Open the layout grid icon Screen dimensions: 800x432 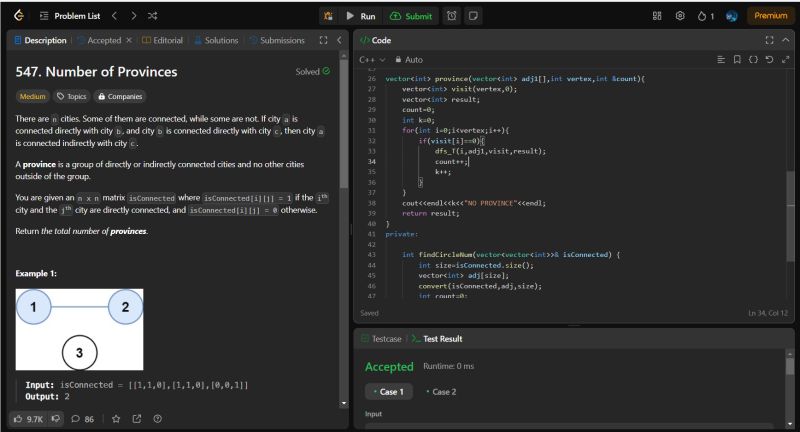click(x=657, y=16)
